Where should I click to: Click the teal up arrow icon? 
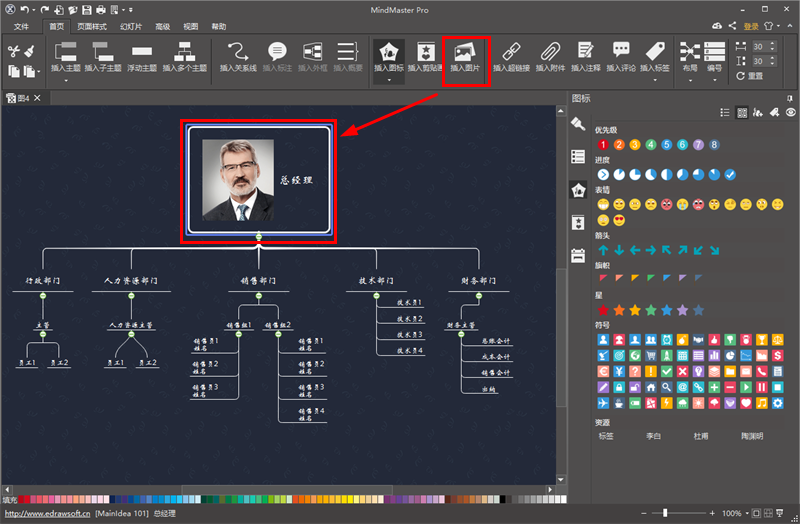(603, 250)
